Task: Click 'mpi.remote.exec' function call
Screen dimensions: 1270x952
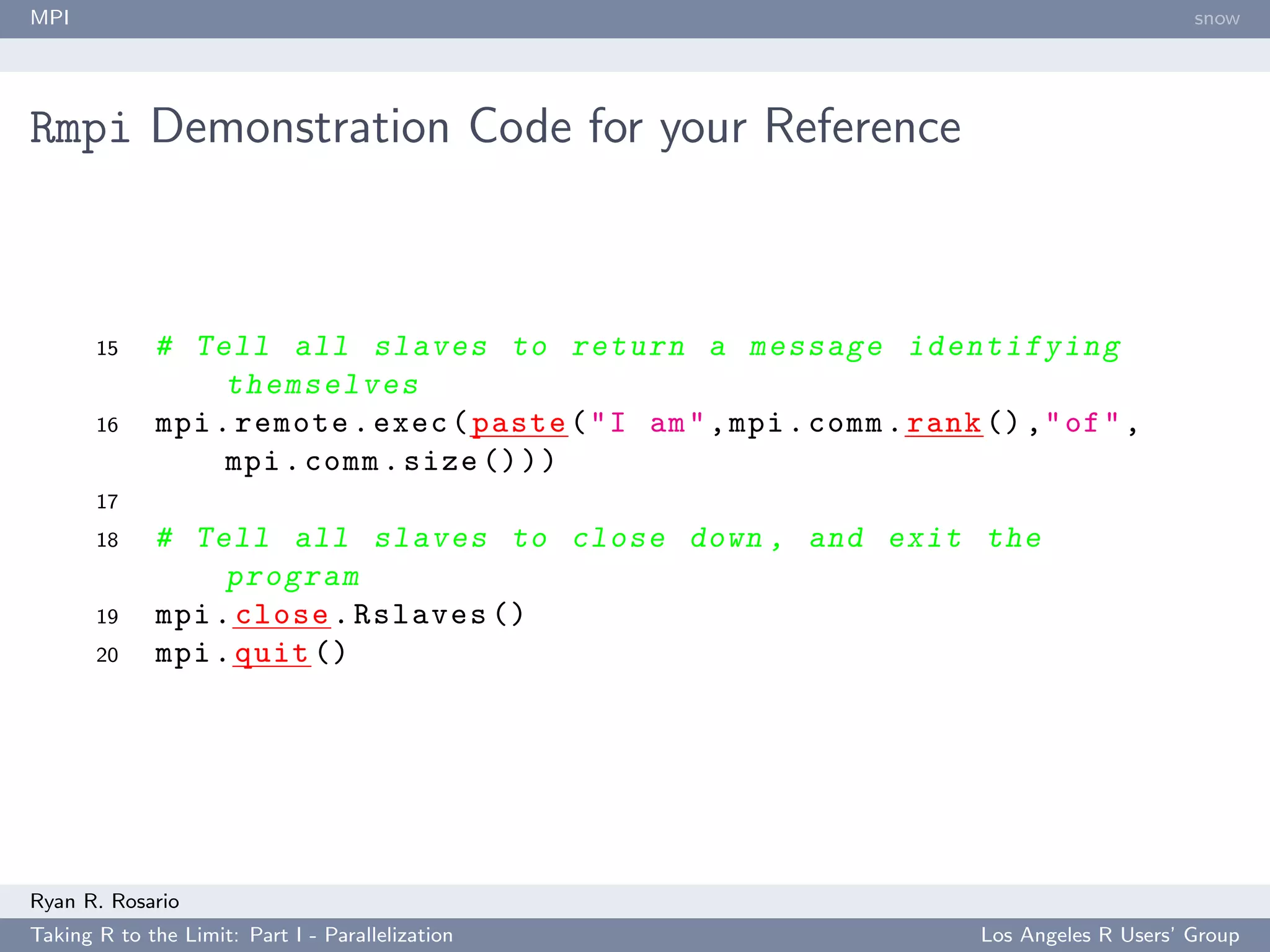Action: click(301, 424)
